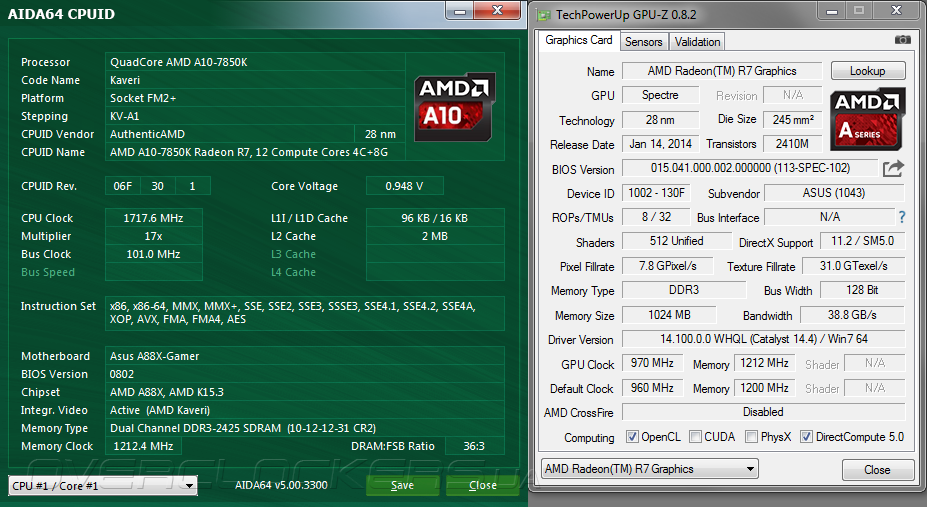Click the Memory Size value 1024 MB

(x=669, y=315)
